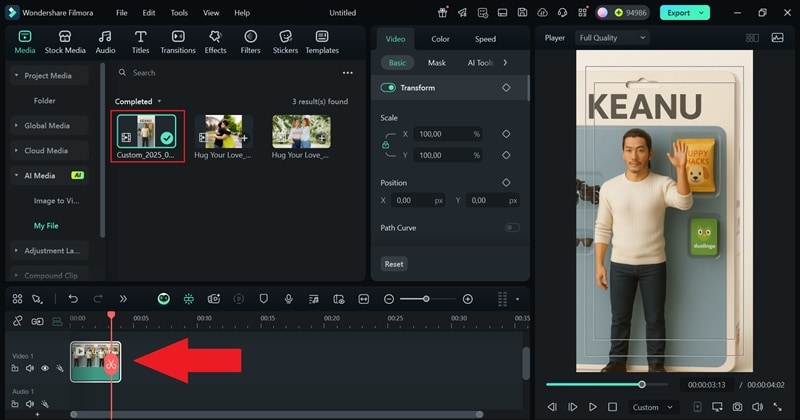Open the Filters library
The height and width of the screenshot is (420, 800).
250,42
